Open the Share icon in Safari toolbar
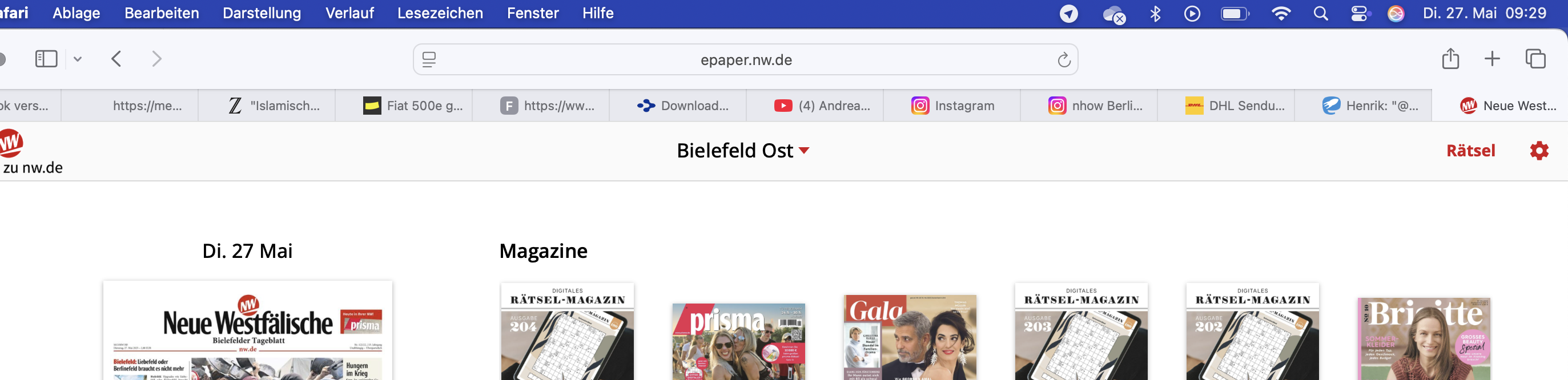 [x=1450, y=58]
